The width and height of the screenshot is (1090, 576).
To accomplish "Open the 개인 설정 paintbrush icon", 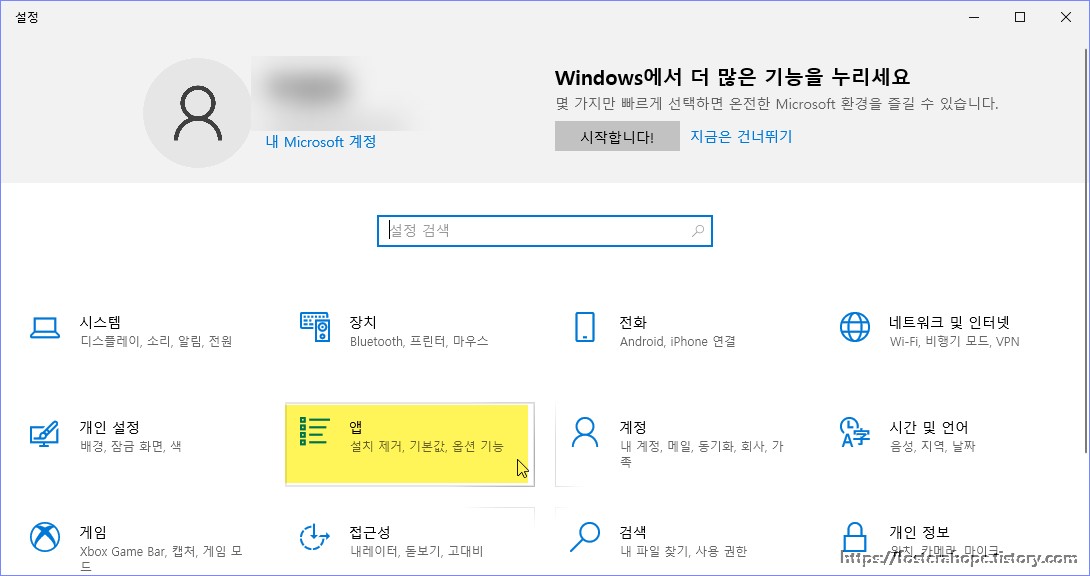I will (x=44, y=434).
